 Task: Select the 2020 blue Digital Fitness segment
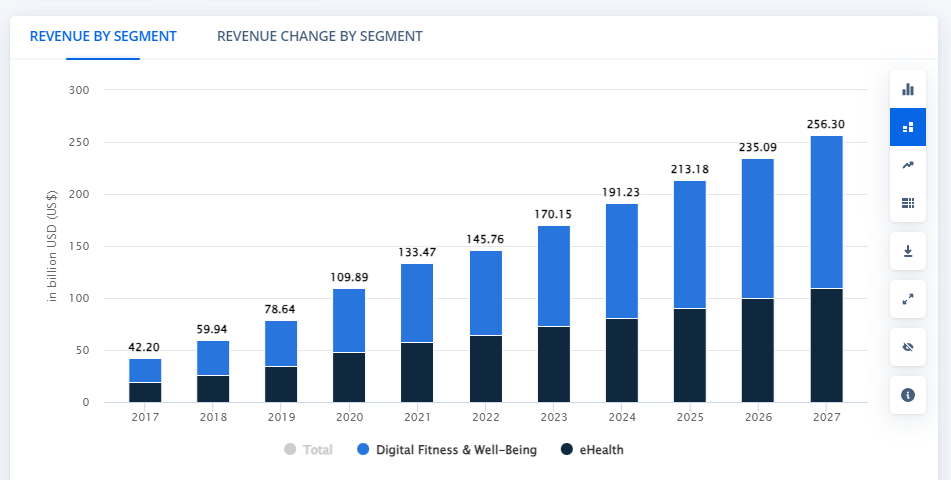349,320
